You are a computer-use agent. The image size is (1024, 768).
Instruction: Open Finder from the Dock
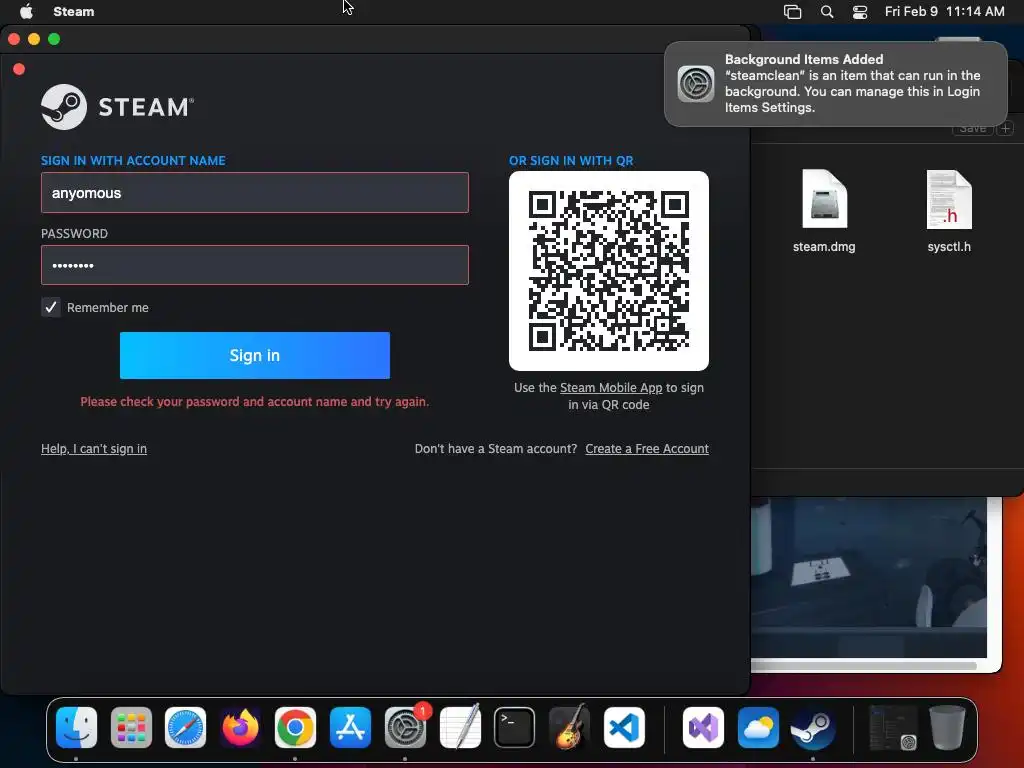click(76, 727)
